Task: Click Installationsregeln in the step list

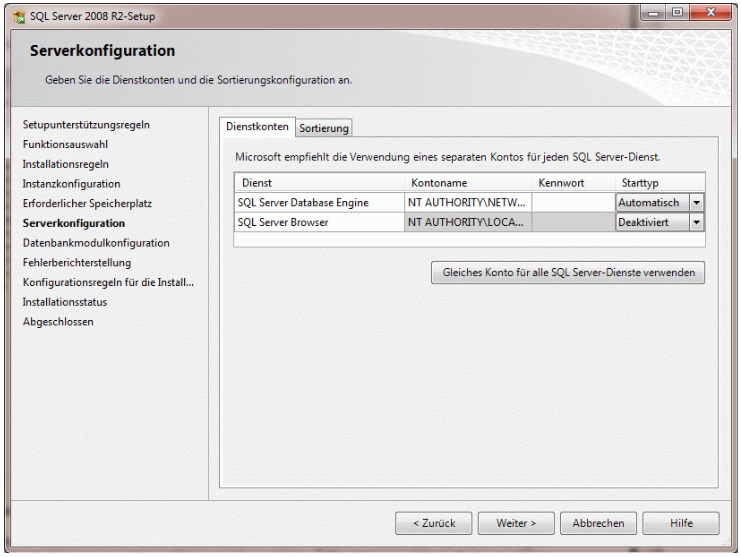Action: pos(66,164)
